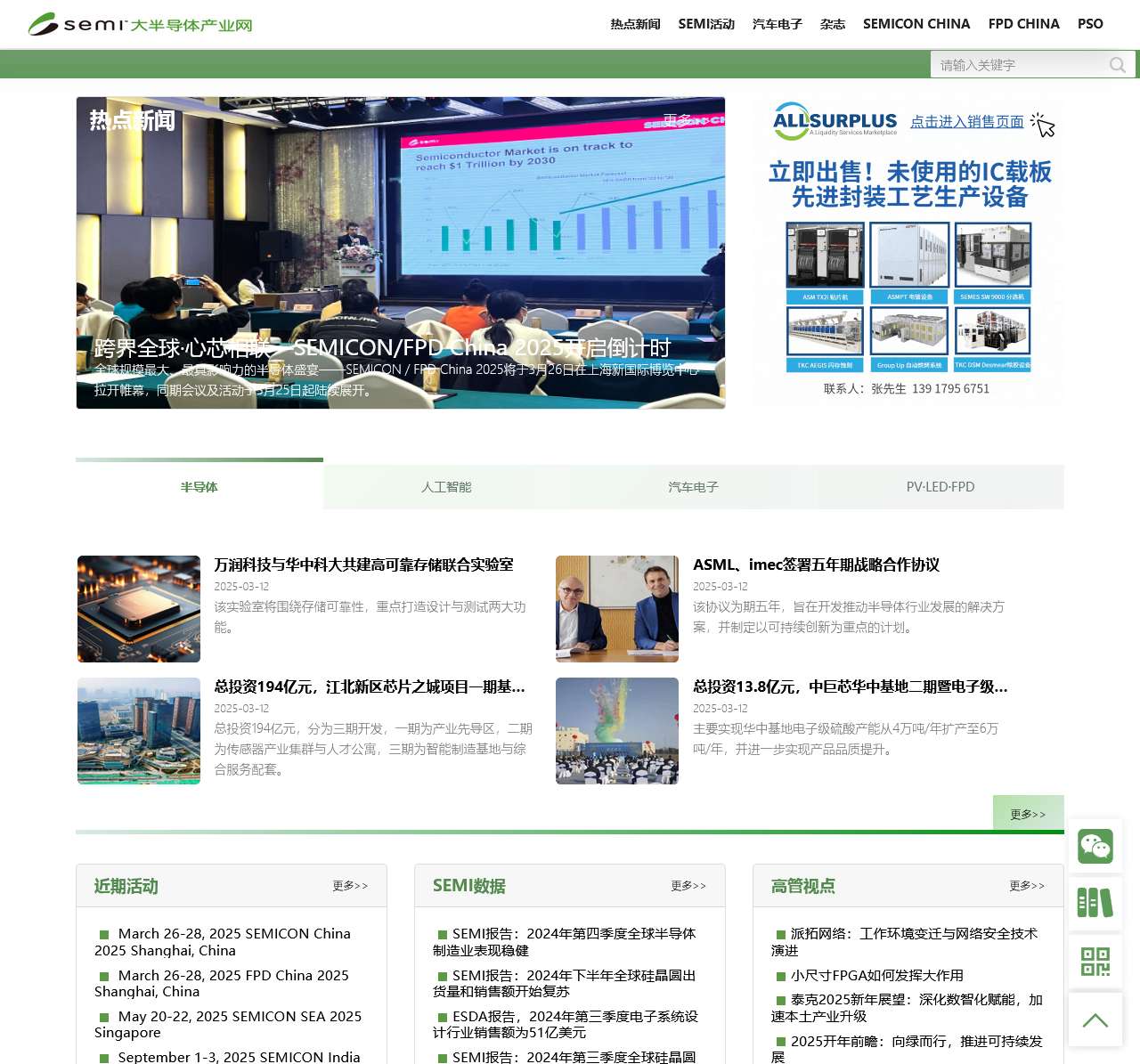Open article 总投资13.8亿元 中巨芯华中基地
Viewport: 1140px width, 1064px height.
(851, 686)
